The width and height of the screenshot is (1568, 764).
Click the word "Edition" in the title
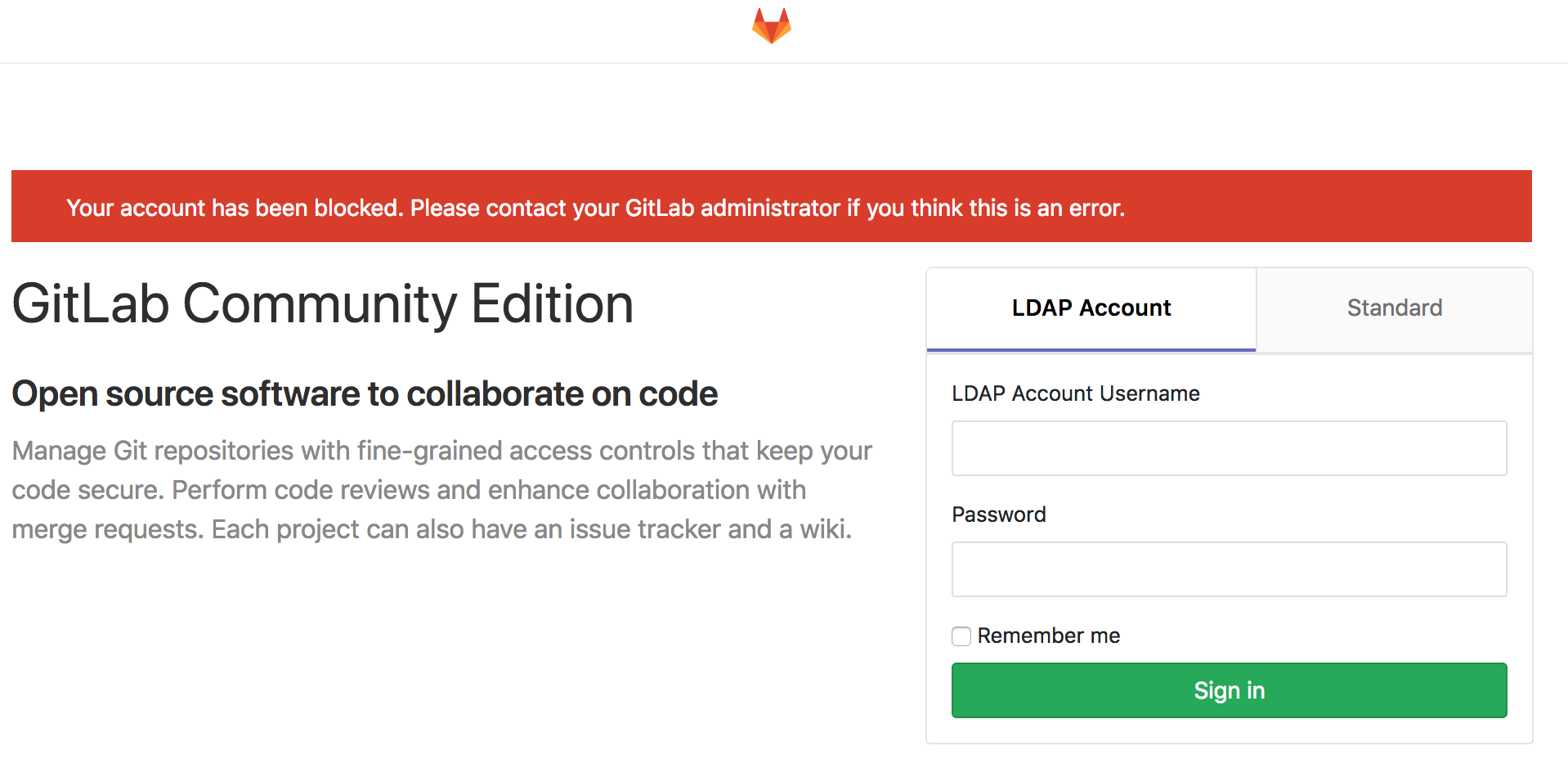click(x=552, y=304)
